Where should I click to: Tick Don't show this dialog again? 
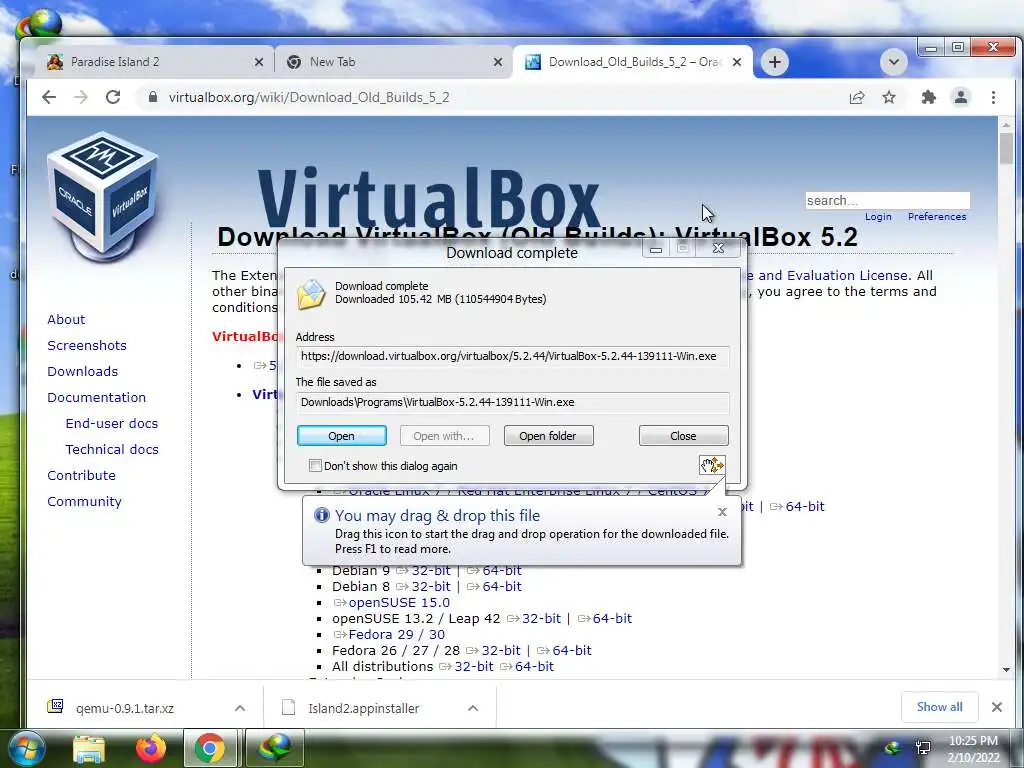point(315,466)
